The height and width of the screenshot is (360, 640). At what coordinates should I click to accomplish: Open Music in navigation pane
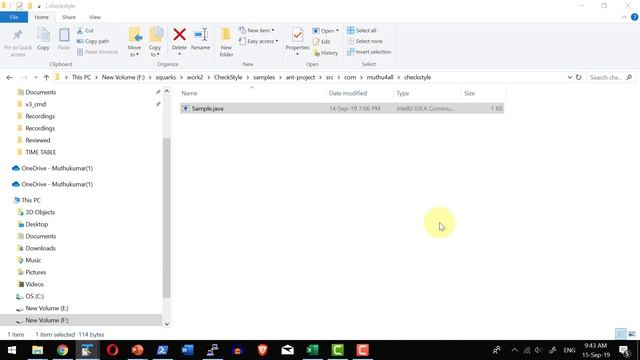33,260
